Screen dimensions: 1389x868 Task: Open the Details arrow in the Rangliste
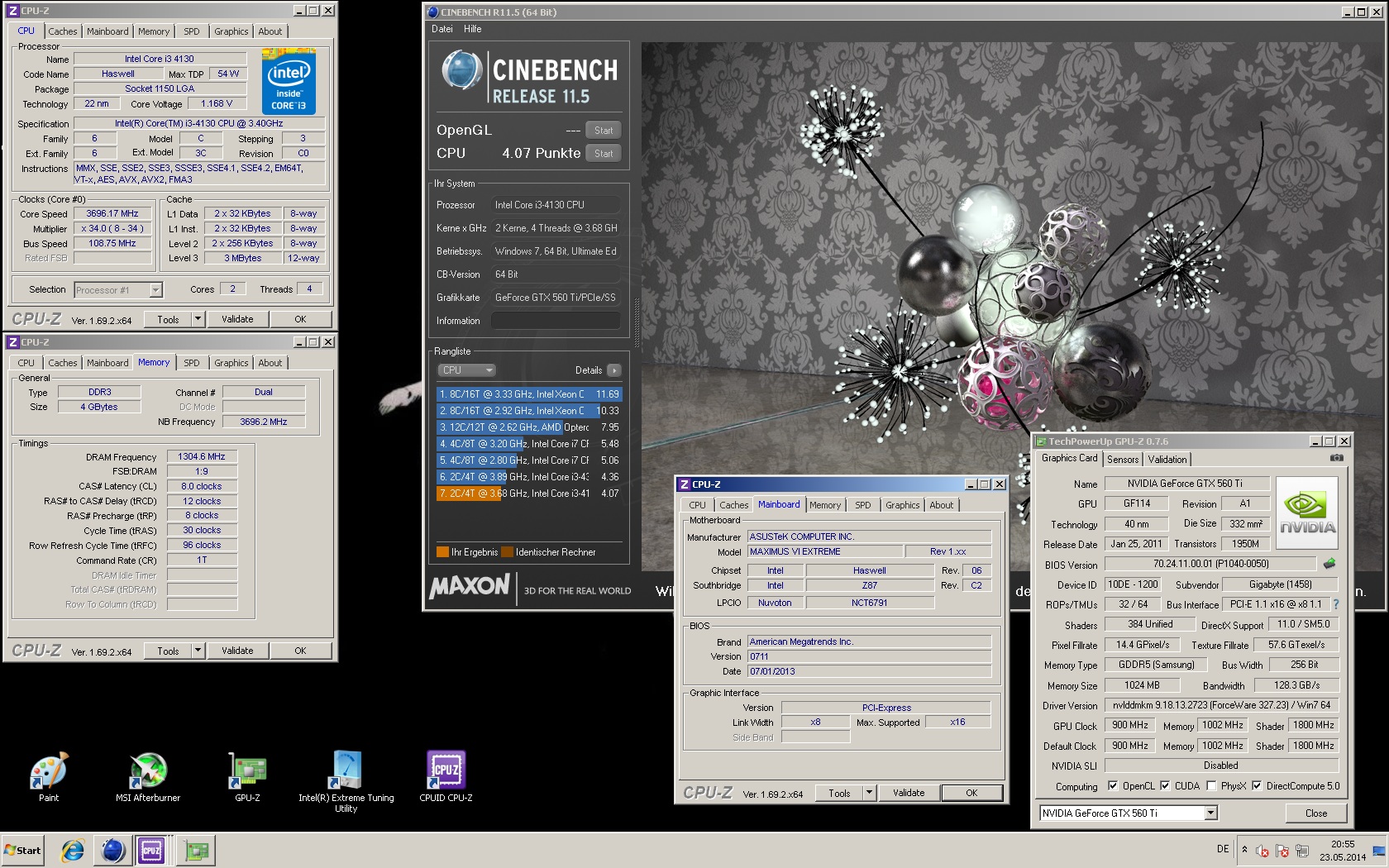(x=613, y=370)
